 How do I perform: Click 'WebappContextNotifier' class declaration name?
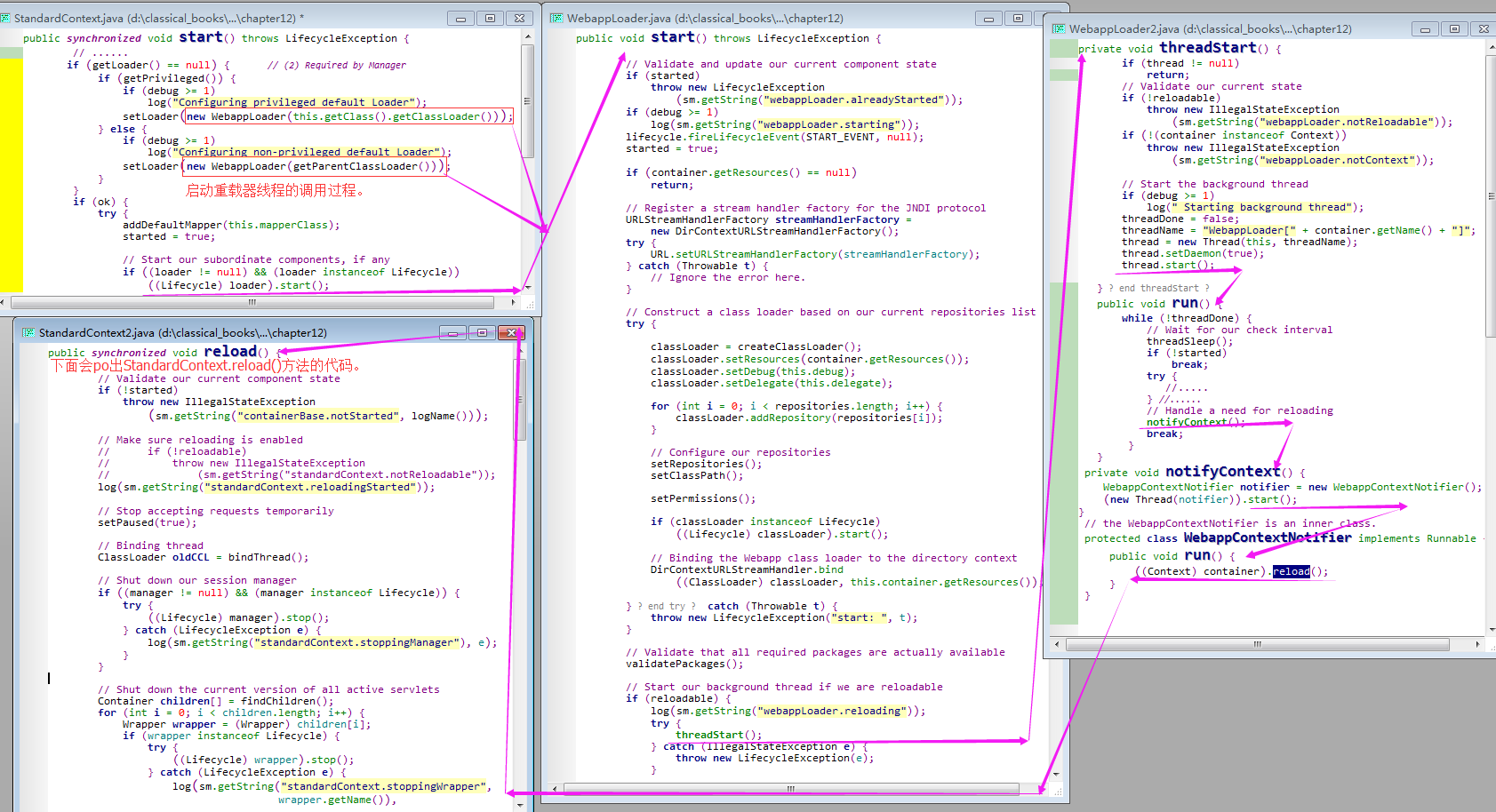coord(1268,537)
